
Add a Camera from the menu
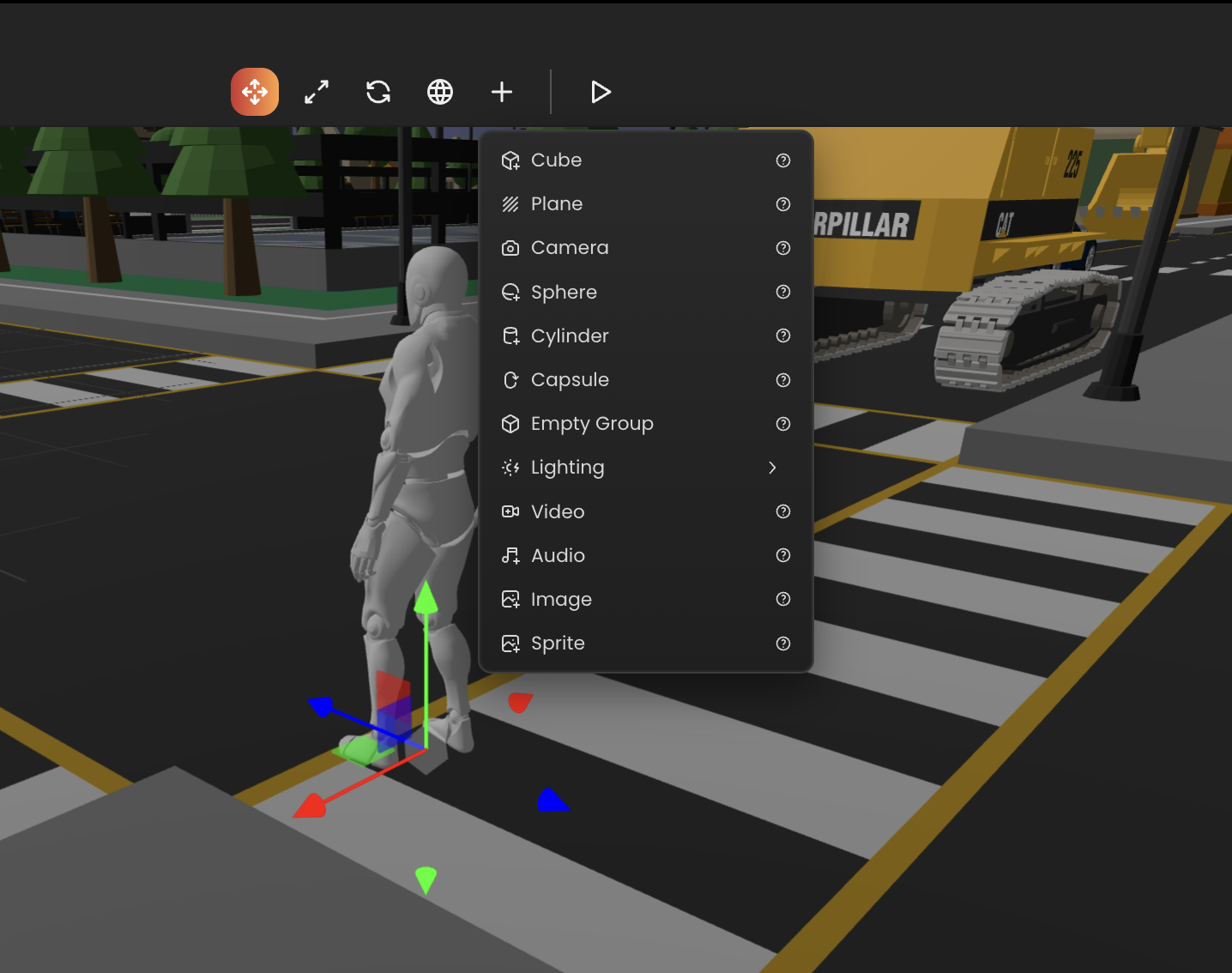click(x=645, y=248)
